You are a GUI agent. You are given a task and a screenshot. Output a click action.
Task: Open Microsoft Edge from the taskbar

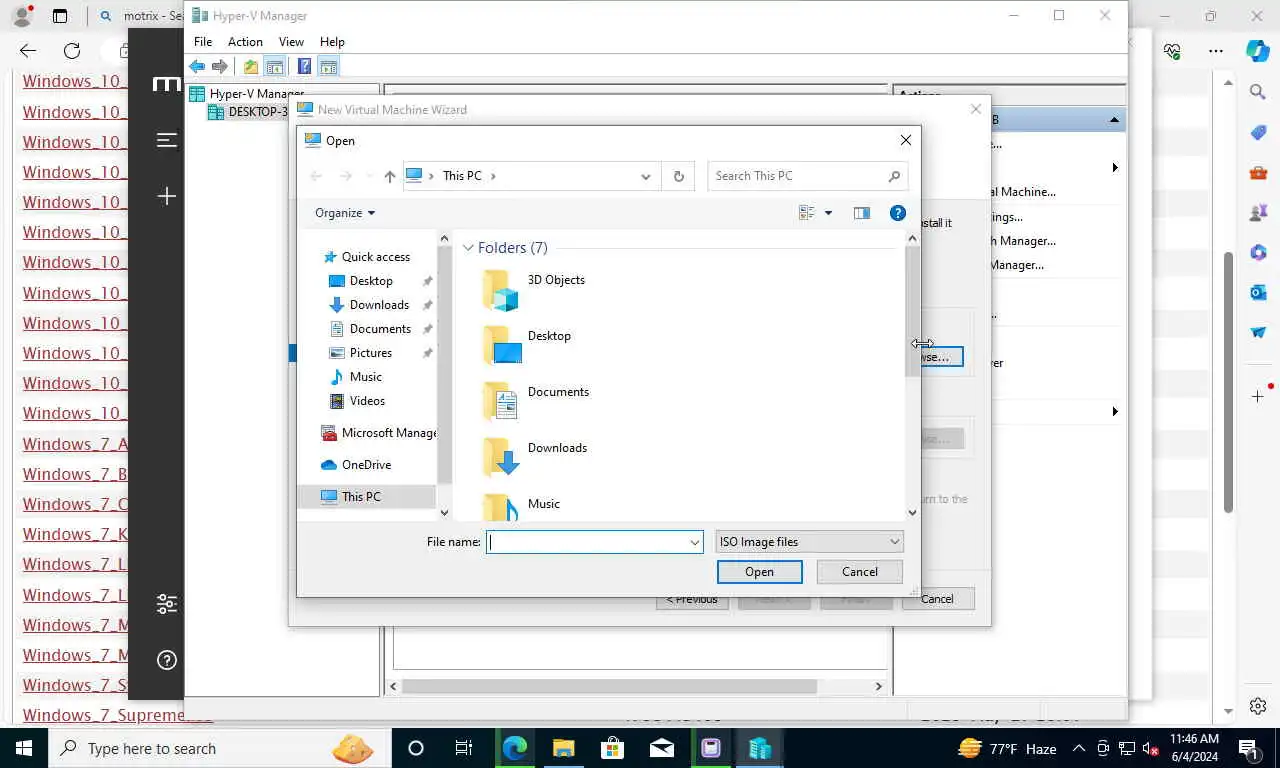coord(515,748)
